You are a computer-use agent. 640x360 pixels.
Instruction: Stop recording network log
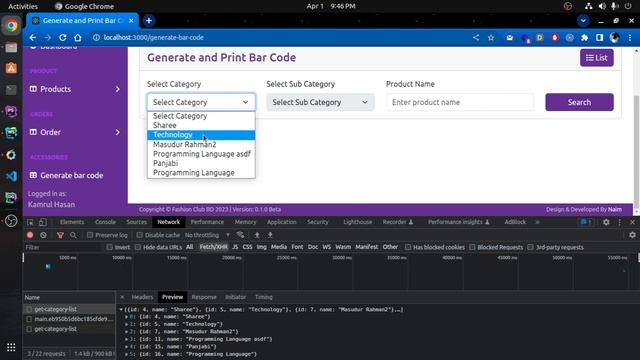pos(30,235)
